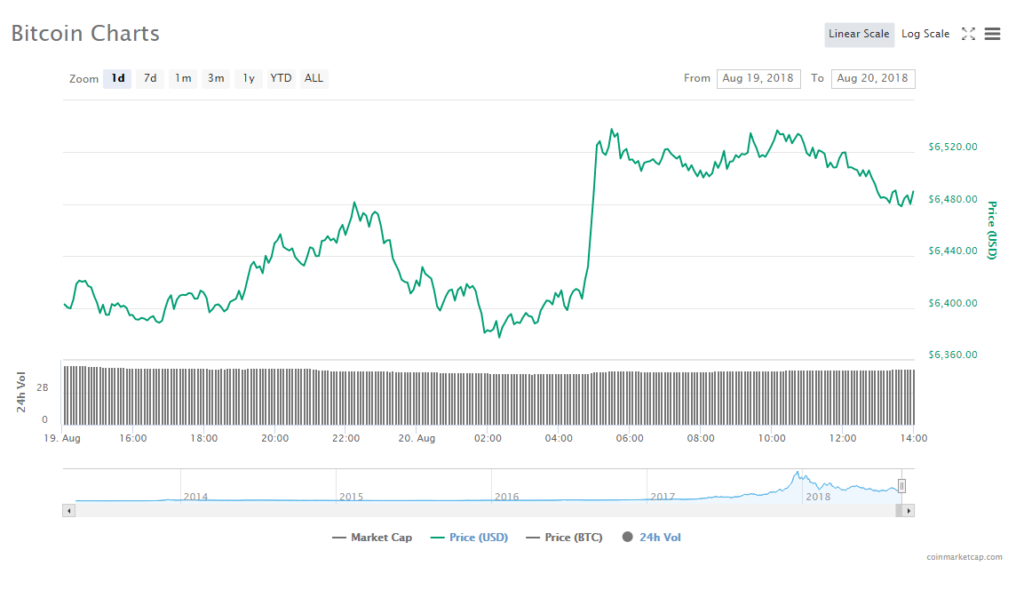Select the 7d zoom range

tap(150, 78)
